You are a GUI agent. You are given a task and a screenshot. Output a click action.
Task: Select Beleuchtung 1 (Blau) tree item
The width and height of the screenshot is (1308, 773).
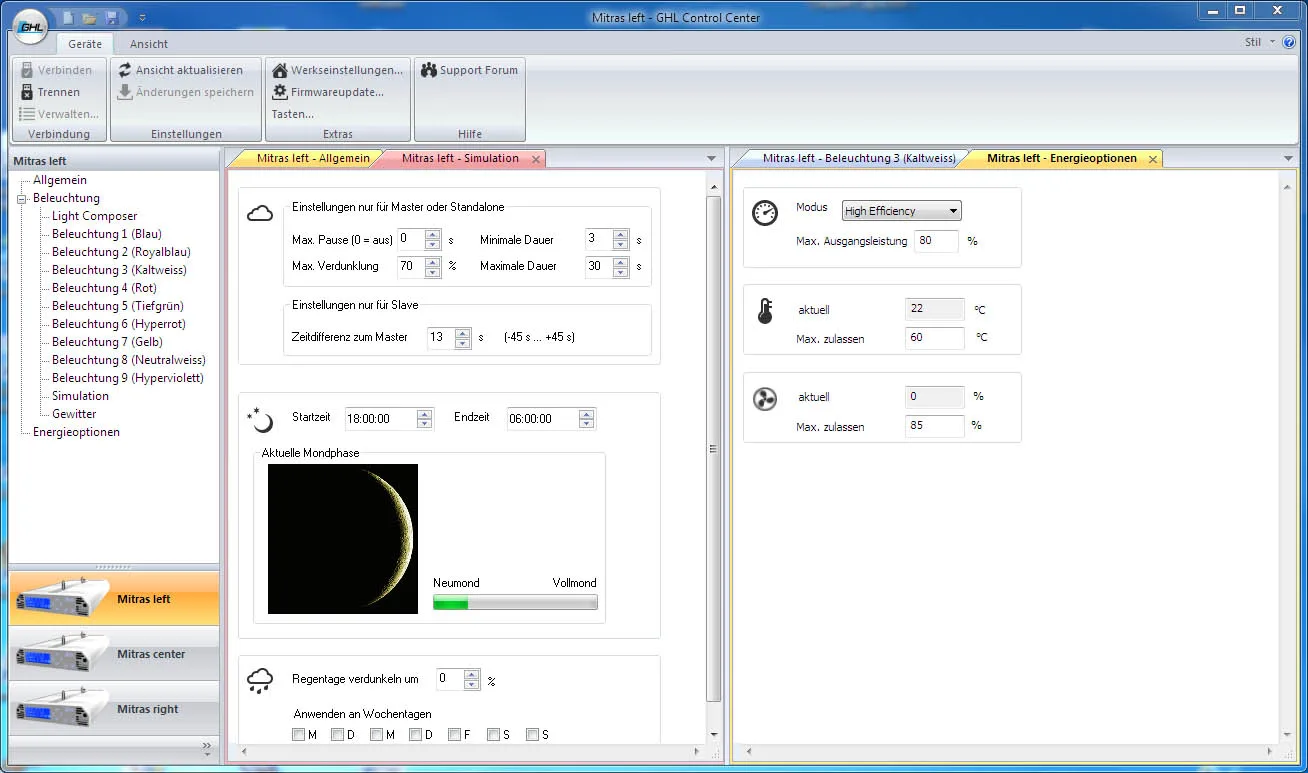(x=107, y=234)
